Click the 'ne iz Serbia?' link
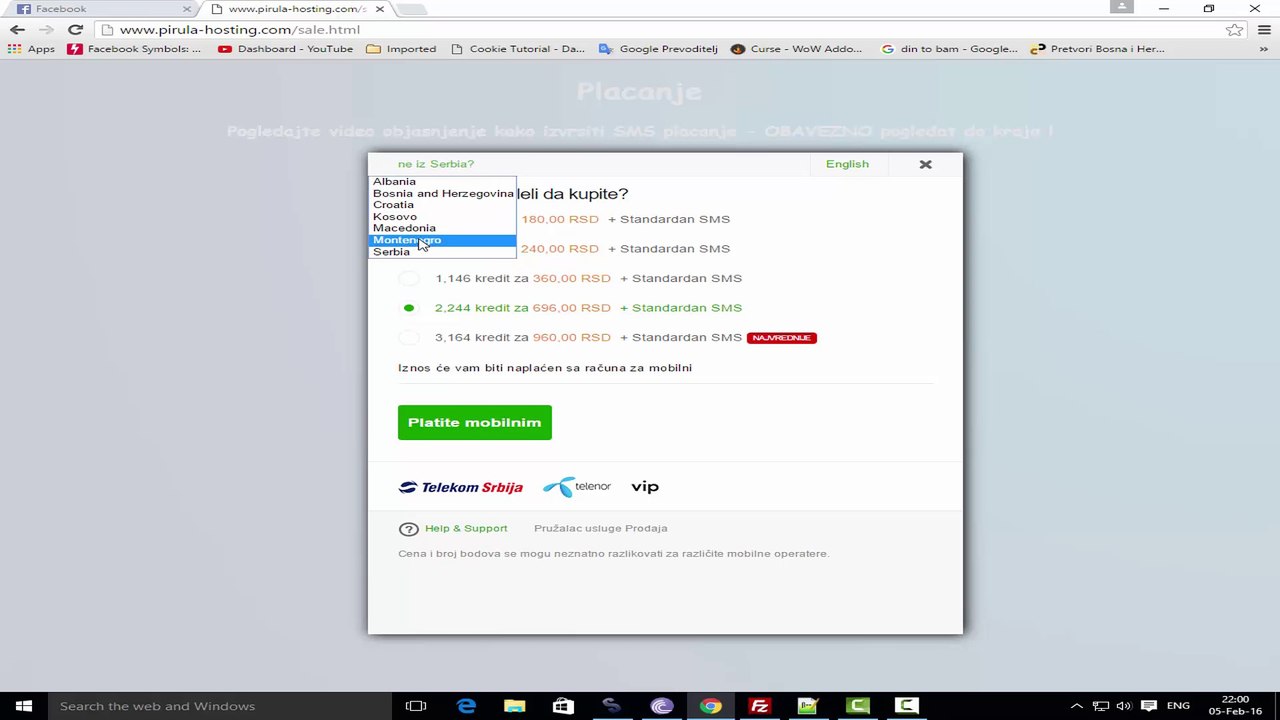Viewport: 1280px width, 720px height. click(436, 164)
